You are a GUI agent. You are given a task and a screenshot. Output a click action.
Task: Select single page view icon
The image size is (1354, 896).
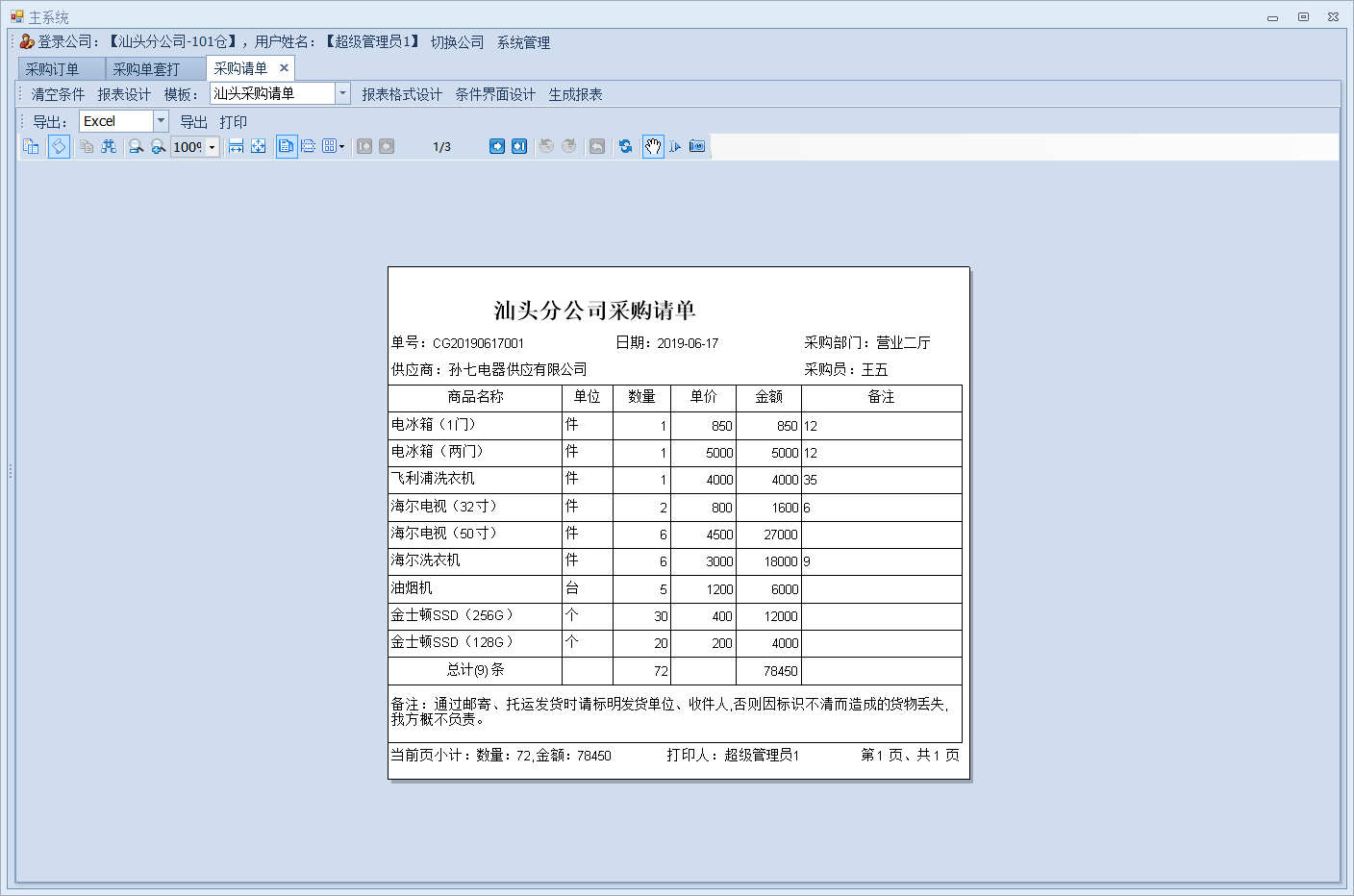tap(287, 146)
